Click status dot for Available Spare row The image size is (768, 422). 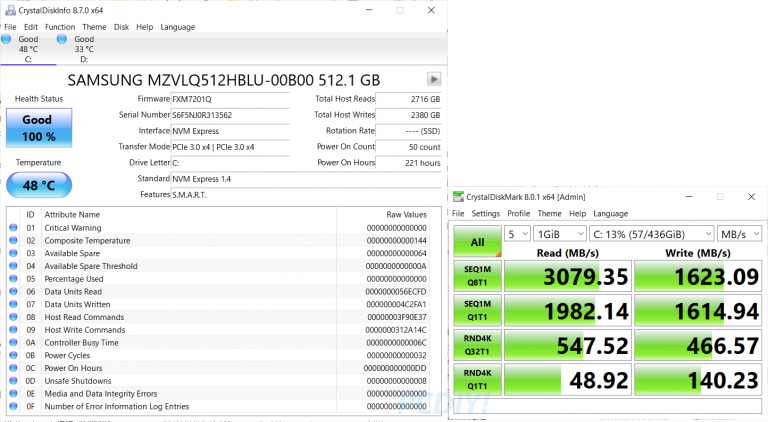tap(13, 253)
